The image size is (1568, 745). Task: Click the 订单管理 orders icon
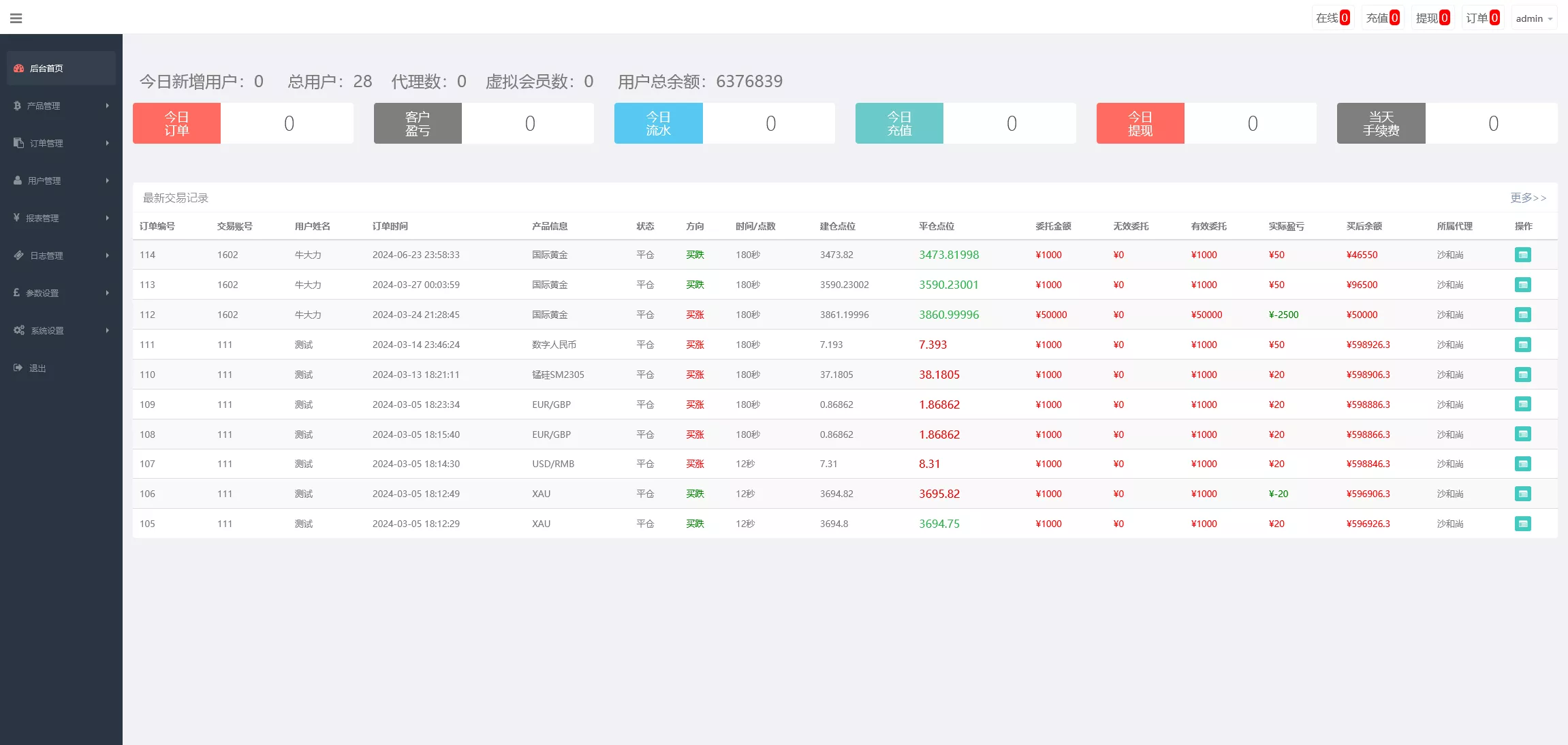16,143
